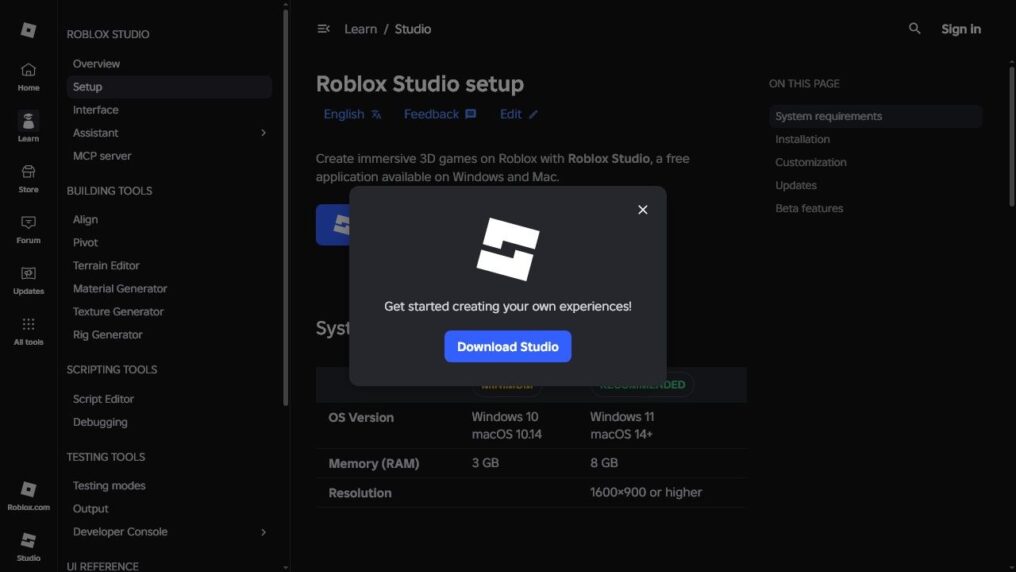
Task: Click the main page scrollbar on the right edge
Action: point(1011,136)
